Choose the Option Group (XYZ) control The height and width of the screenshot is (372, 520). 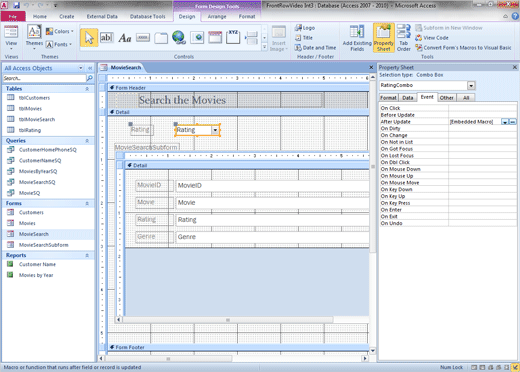coord(233,37)
